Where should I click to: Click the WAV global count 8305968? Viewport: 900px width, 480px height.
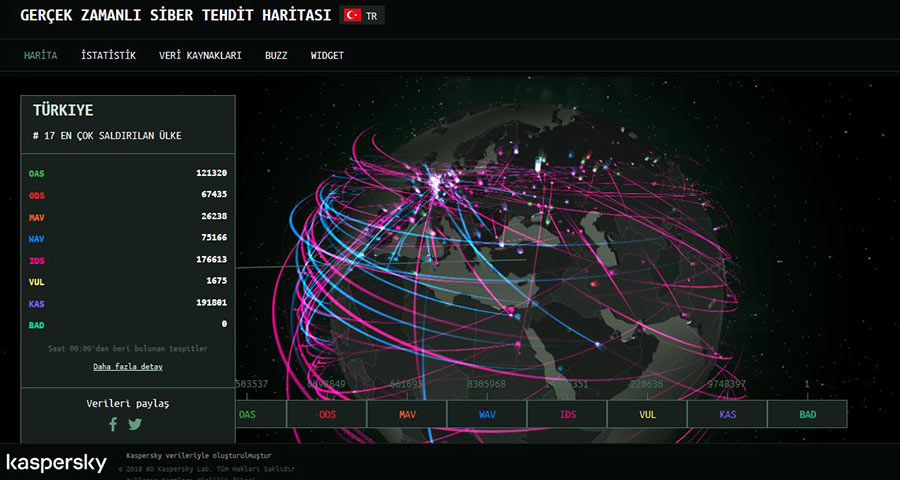pos(486,384)
